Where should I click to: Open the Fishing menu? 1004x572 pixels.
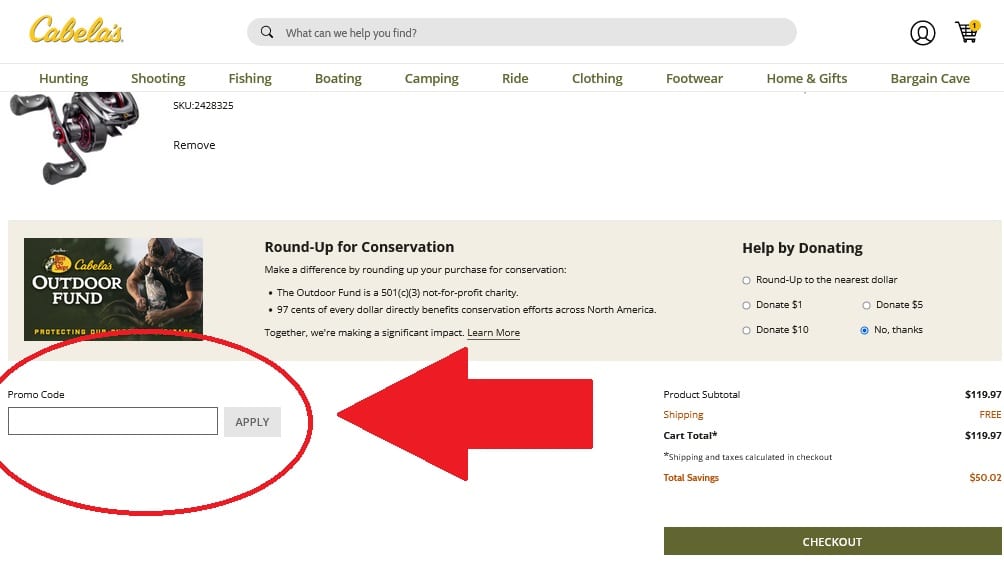[250, 78]
